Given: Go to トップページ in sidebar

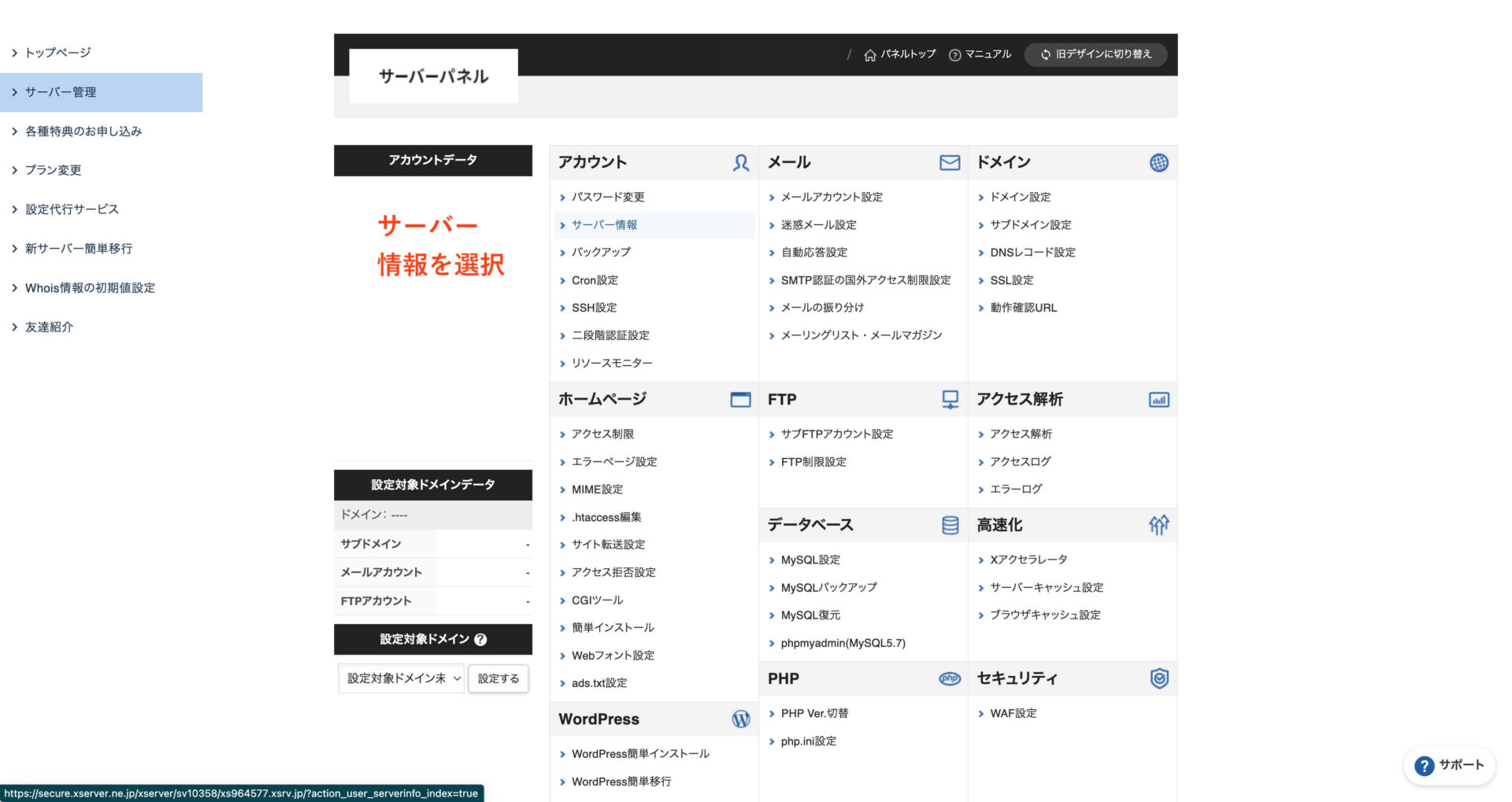Looking at the screenshot, I should (58, 53).
